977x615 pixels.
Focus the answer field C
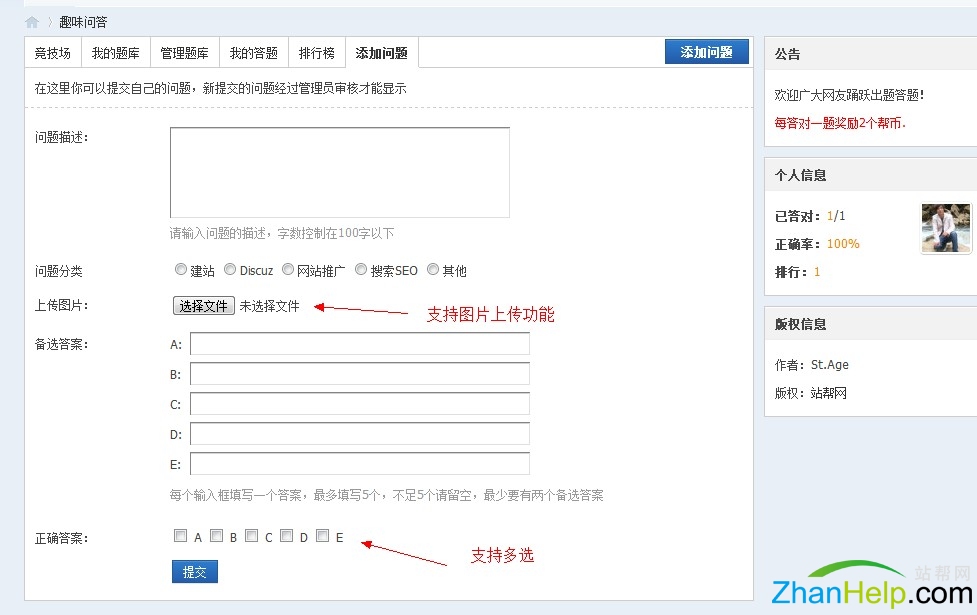pyautogui.click(x=360, y=404)
